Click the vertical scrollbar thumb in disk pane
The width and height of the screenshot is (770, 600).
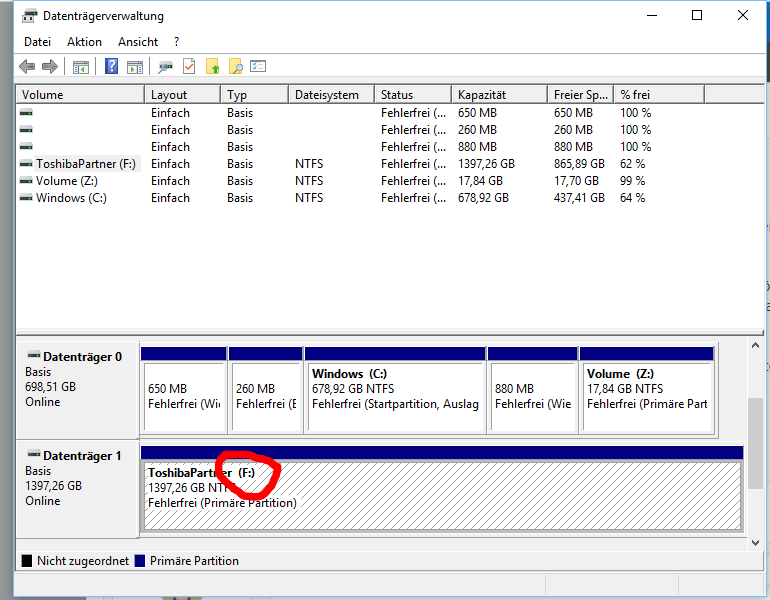(756, 444)
